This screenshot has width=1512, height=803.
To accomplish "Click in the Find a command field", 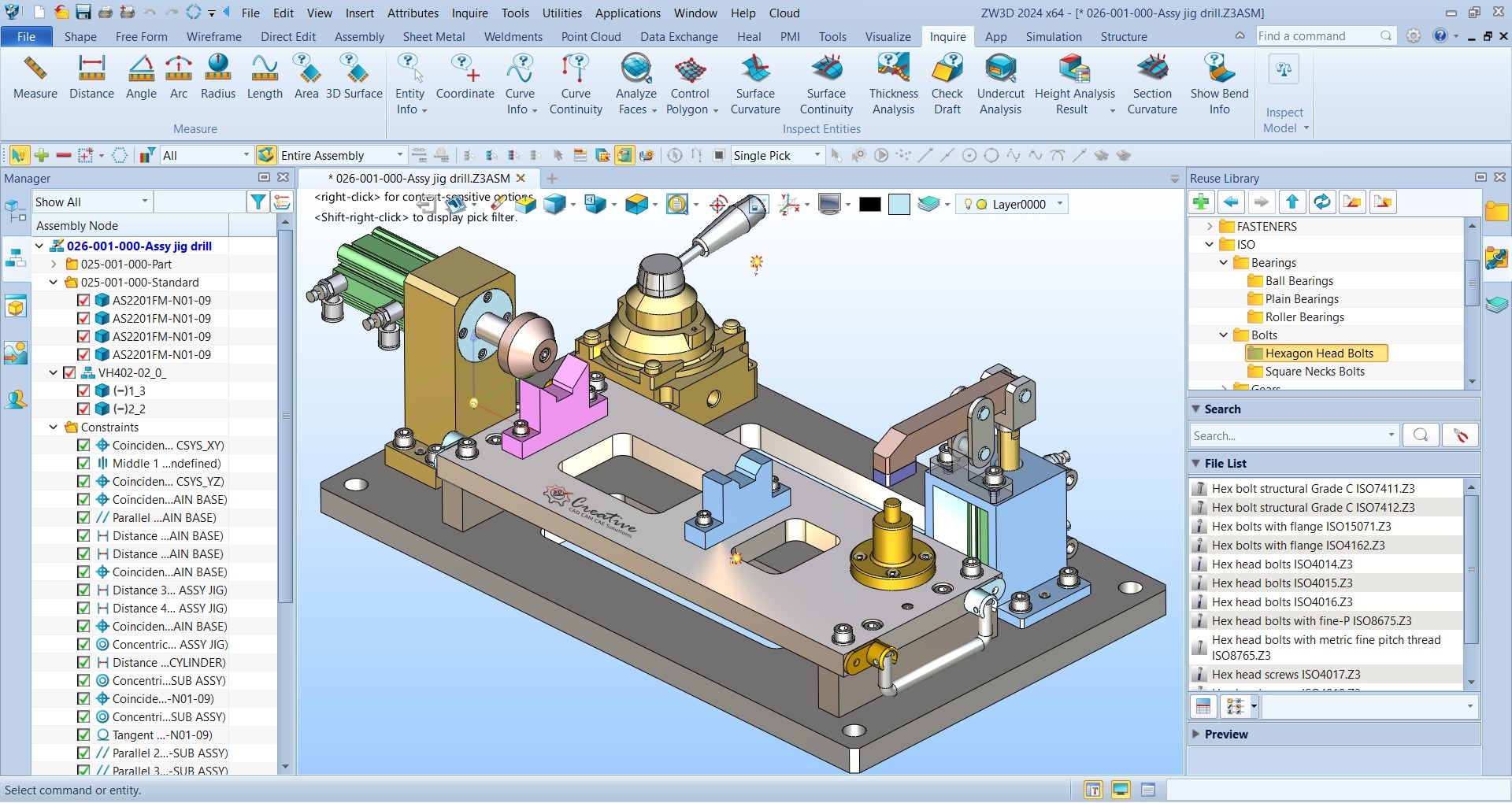I will [1318, 35].
